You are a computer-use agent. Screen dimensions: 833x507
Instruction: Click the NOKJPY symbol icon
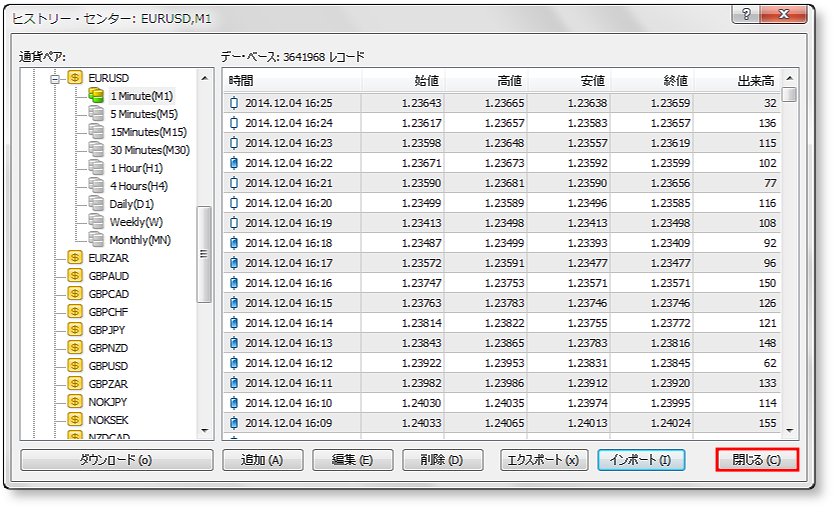75,402
